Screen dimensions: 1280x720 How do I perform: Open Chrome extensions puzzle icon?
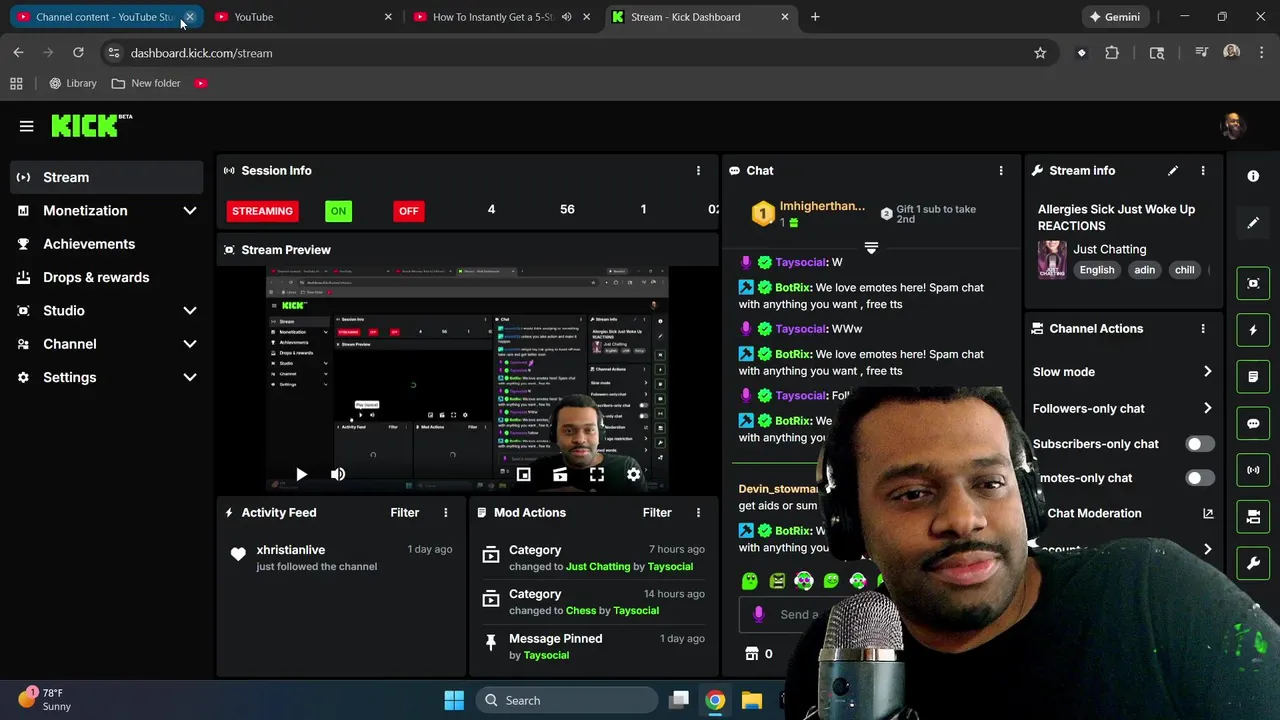coord(1112,53)
